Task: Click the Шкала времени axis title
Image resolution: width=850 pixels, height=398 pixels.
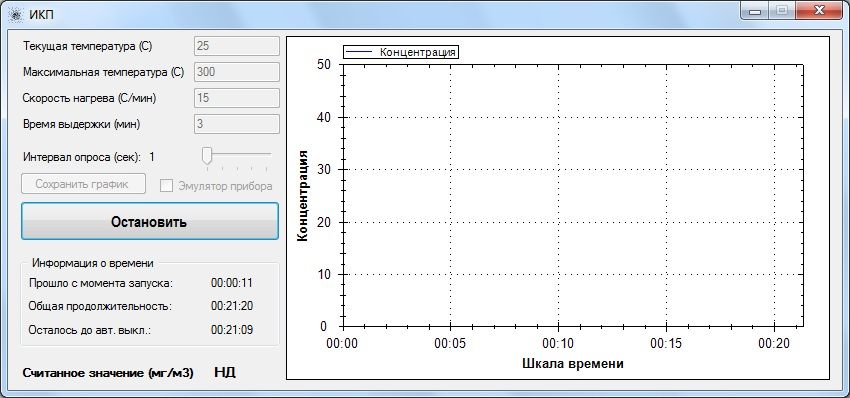Action: tap(573, 363)
